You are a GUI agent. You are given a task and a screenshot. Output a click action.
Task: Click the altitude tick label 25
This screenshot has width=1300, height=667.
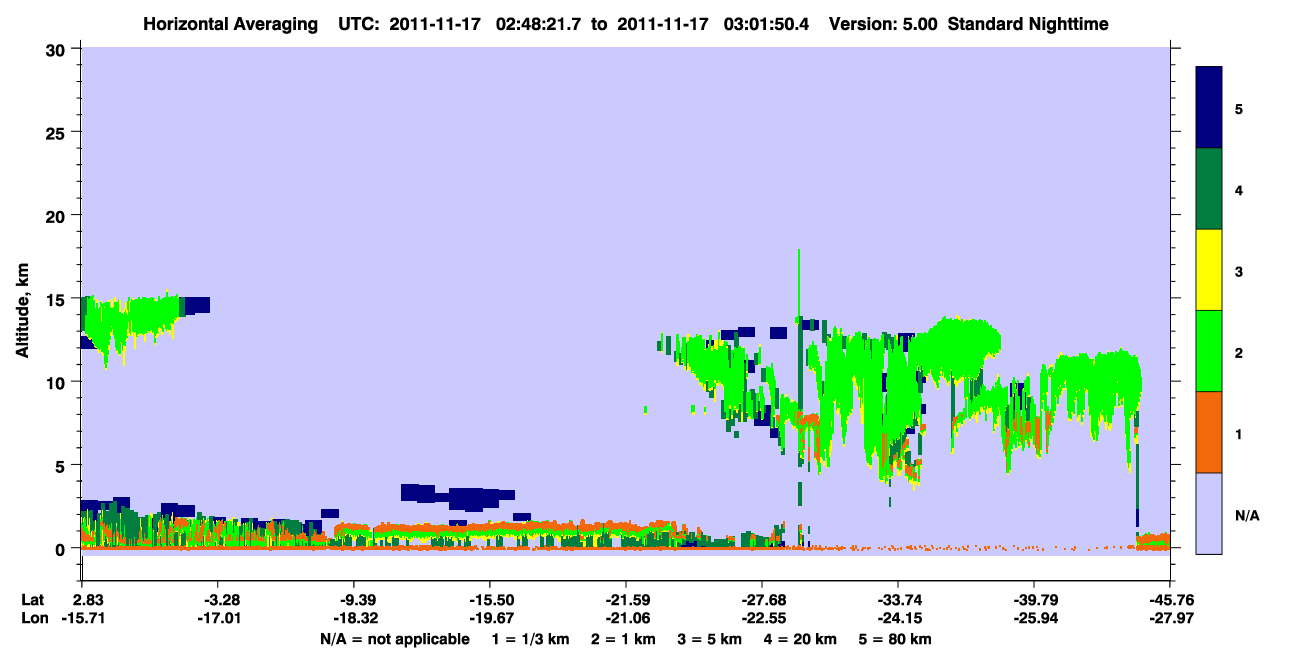(58, 132)
